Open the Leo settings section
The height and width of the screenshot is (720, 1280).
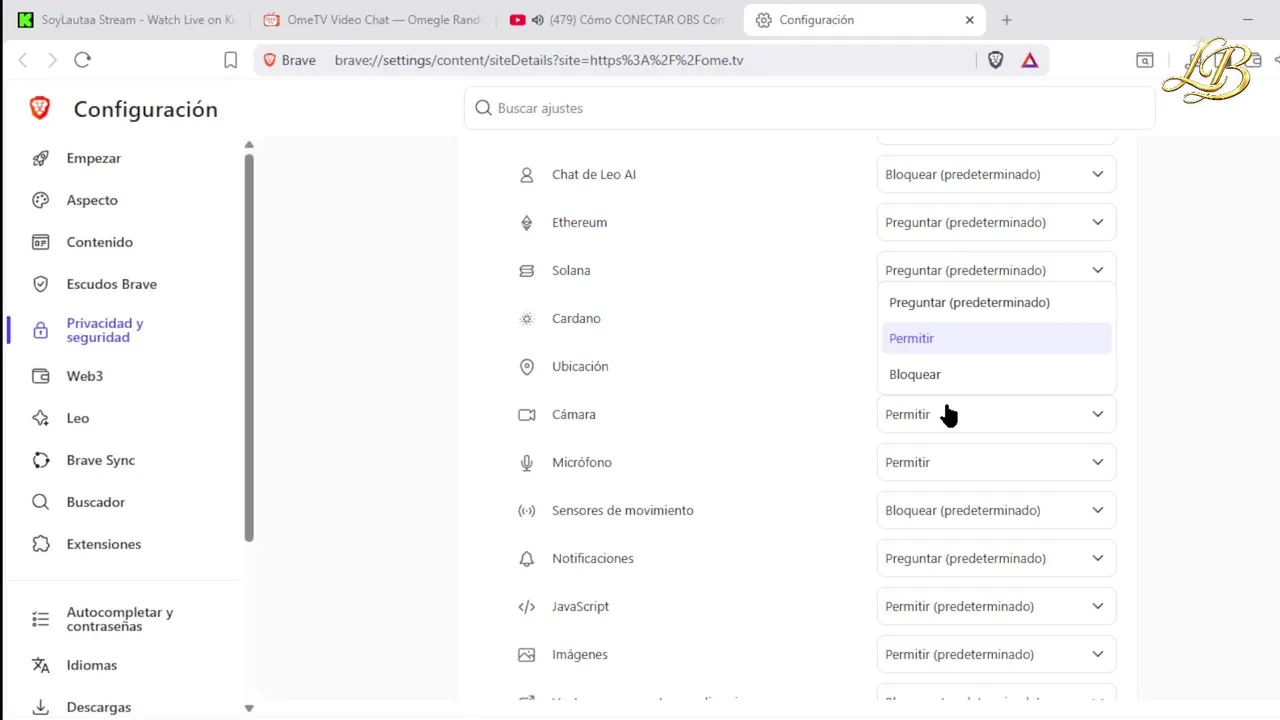[x=78, y=418]
